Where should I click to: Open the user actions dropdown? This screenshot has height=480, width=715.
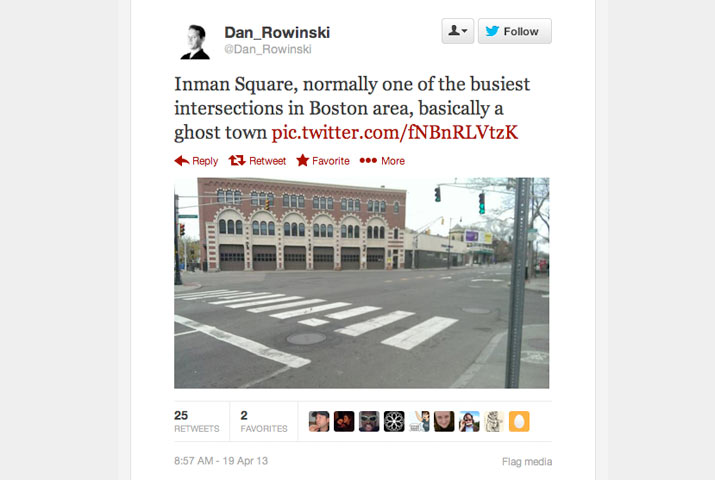click(x=457, y=31)
